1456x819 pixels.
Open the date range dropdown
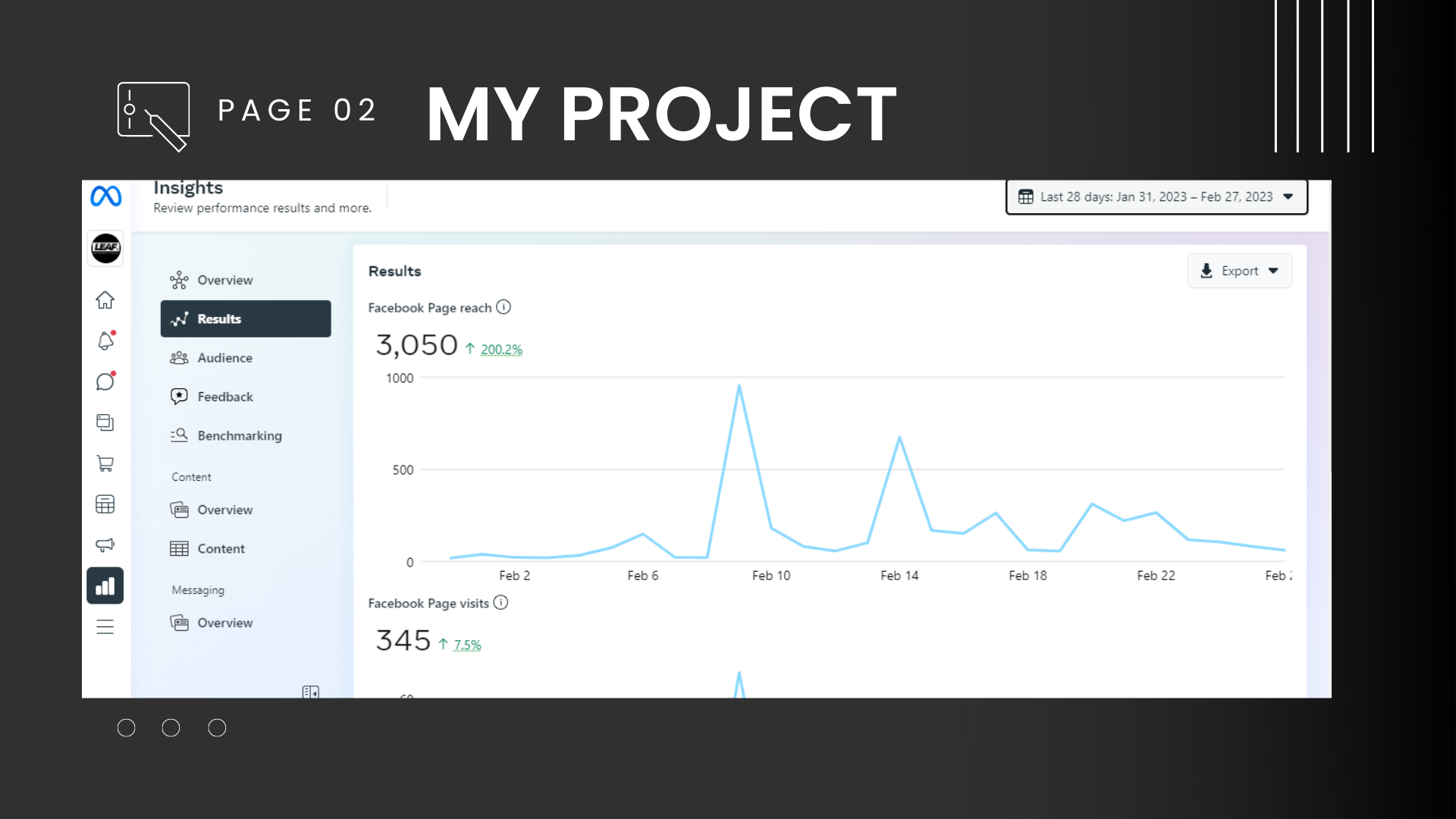(x=1156, y=197)
